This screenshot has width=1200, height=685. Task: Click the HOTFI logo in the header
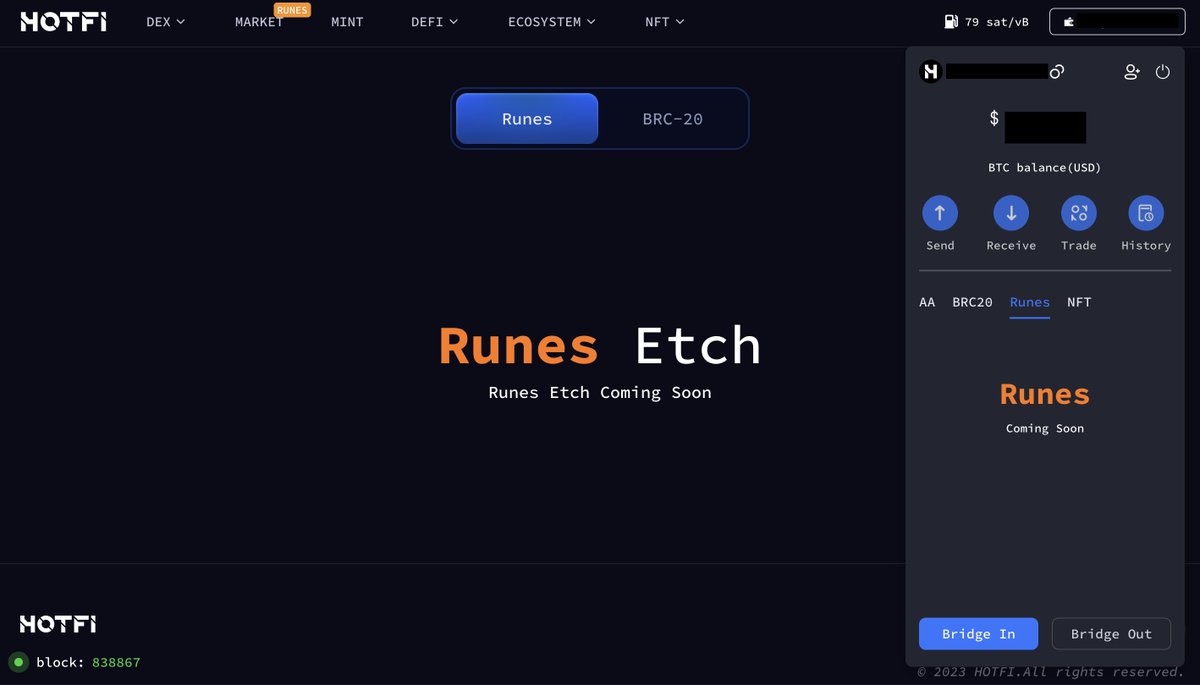63,21
